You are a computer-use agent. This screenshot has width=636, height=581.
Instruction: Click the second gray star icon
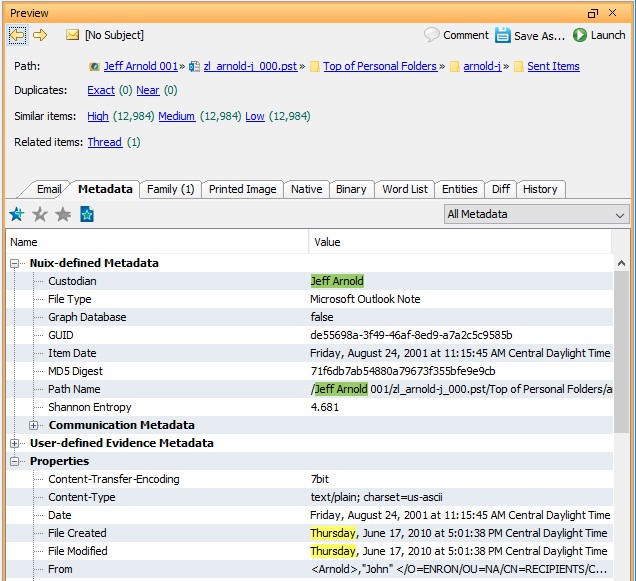click(40, 214)
